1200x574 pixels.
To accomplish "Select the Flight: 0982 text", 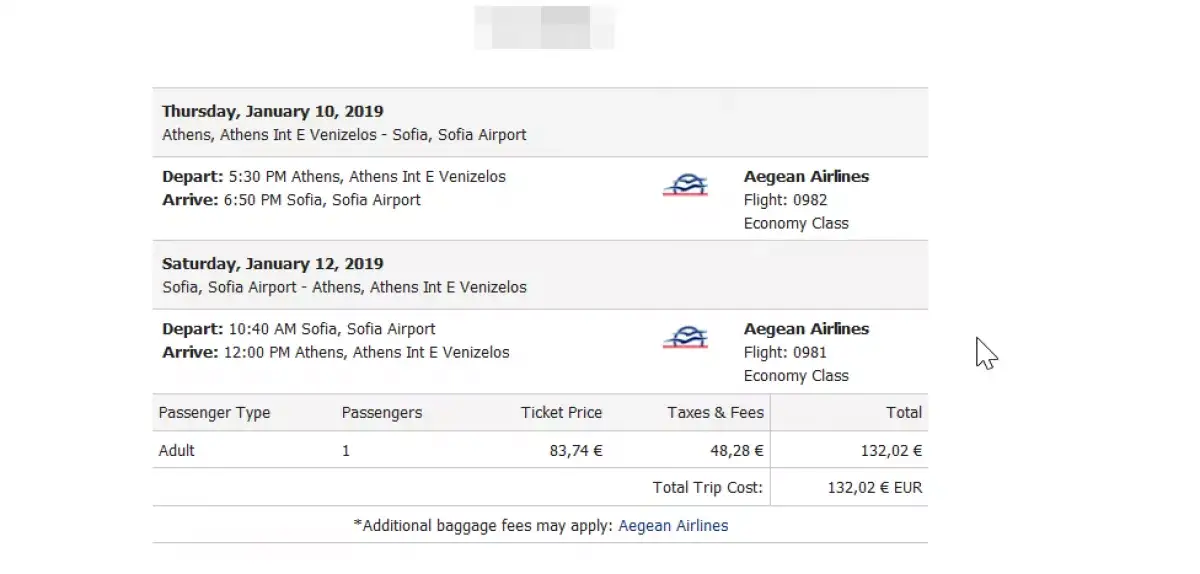I will pos(786,200).
